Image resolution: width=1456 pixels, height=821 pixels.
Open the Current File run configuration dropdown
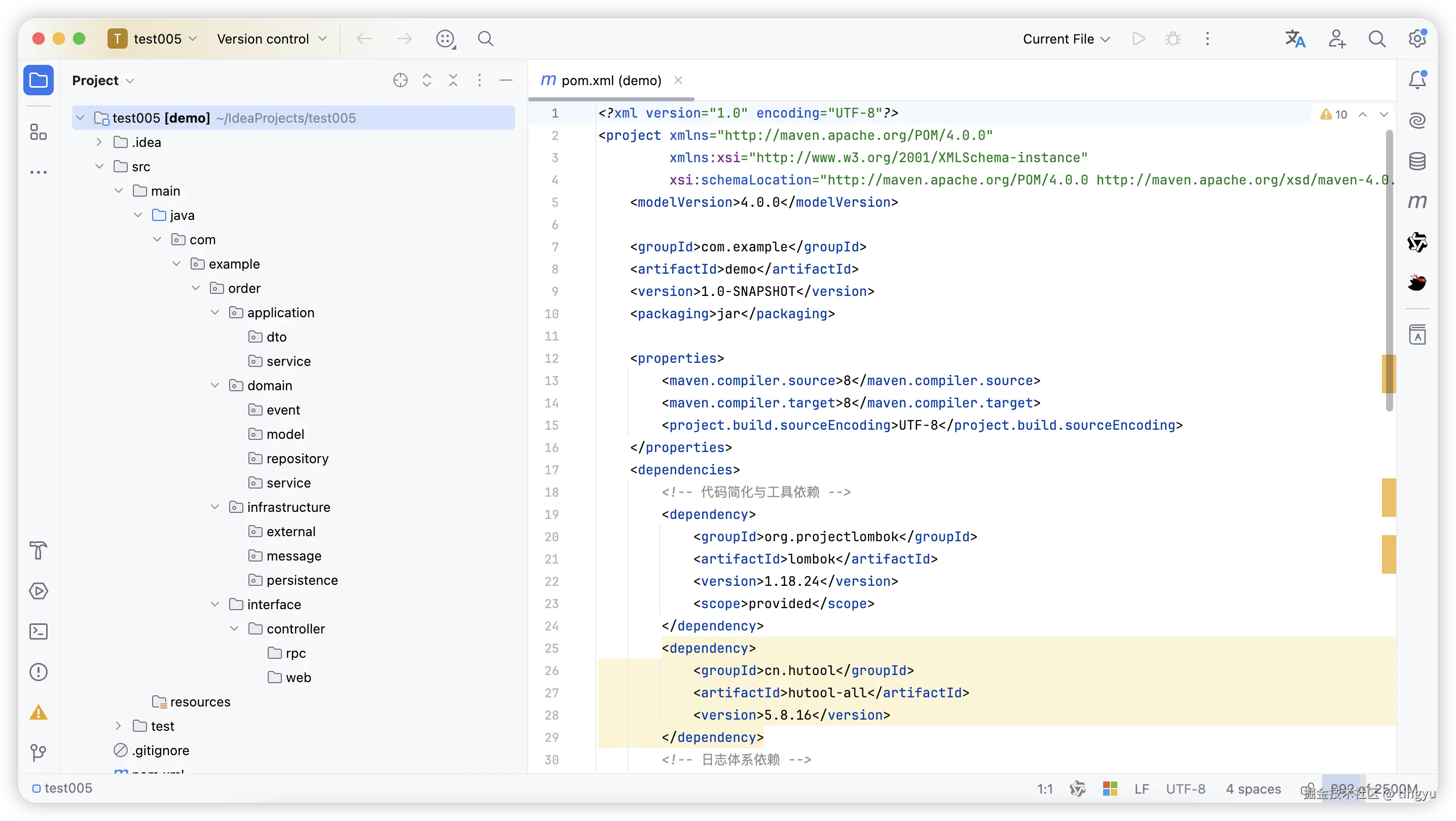(x=1066, y=39)
